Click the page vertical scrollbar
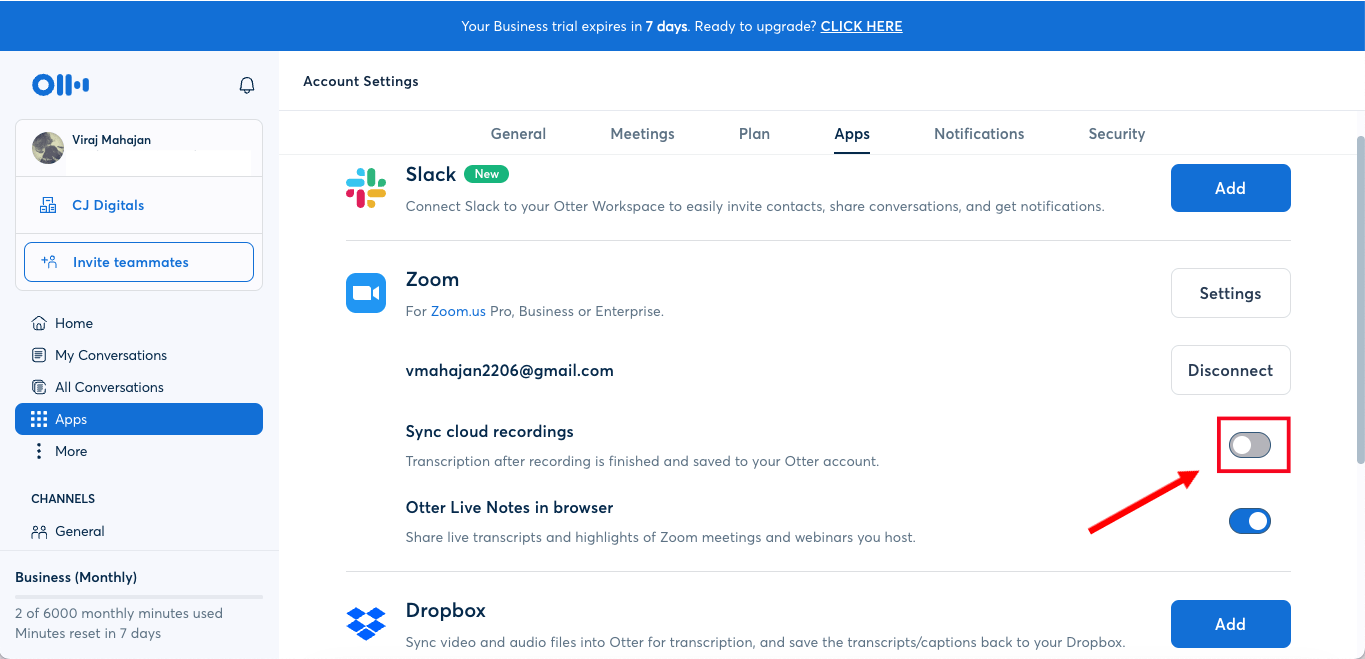 click(1359, 300)
